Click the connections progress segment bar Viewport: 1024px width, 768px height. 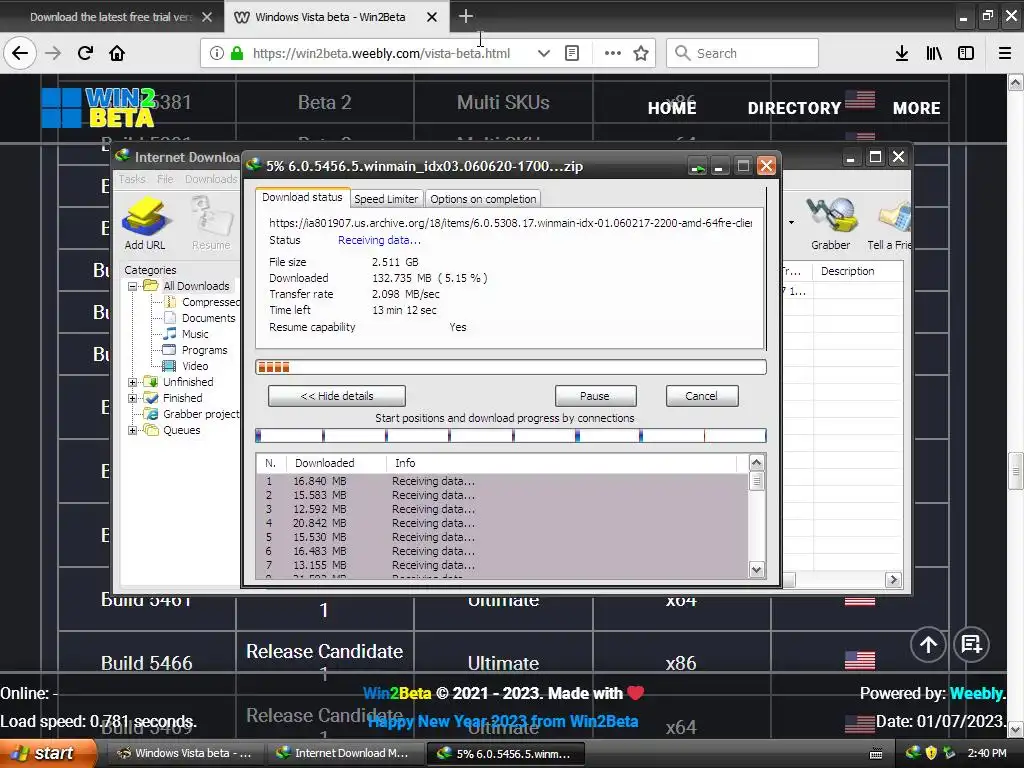tap(511, 436)
